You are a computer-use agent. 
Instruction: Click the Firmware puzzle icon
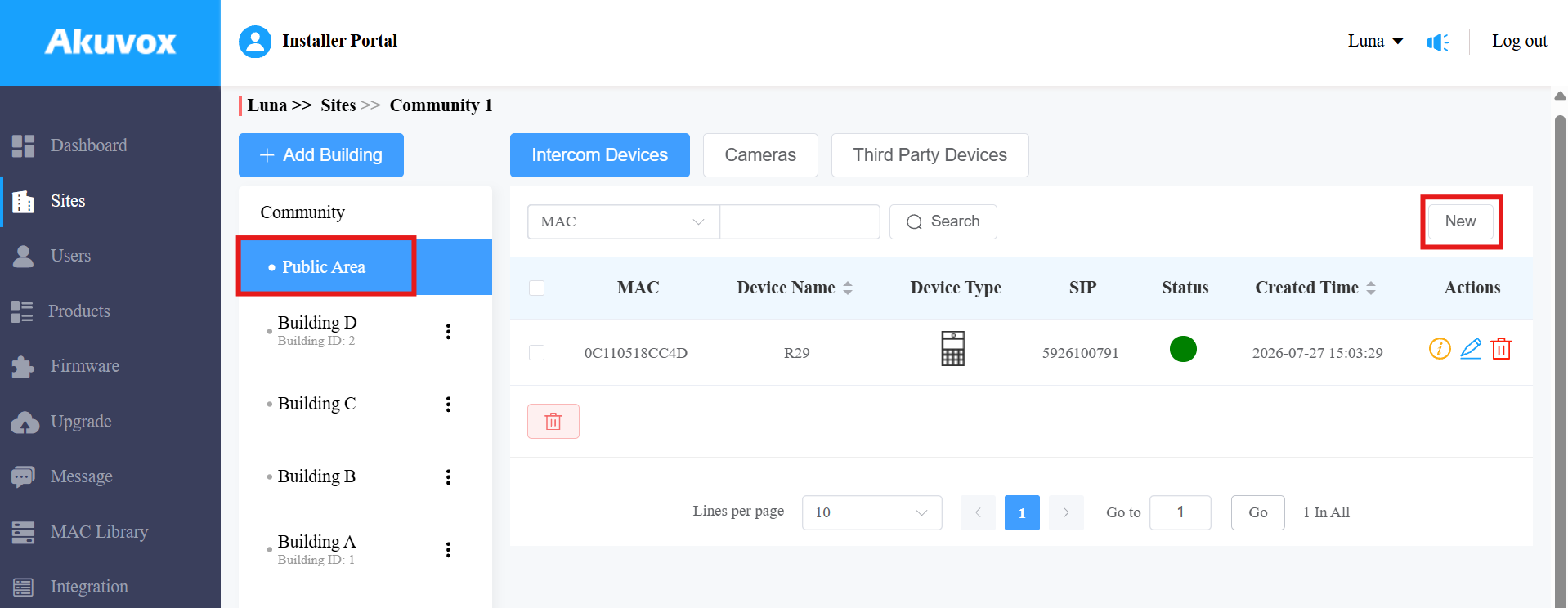click(23, 367)
